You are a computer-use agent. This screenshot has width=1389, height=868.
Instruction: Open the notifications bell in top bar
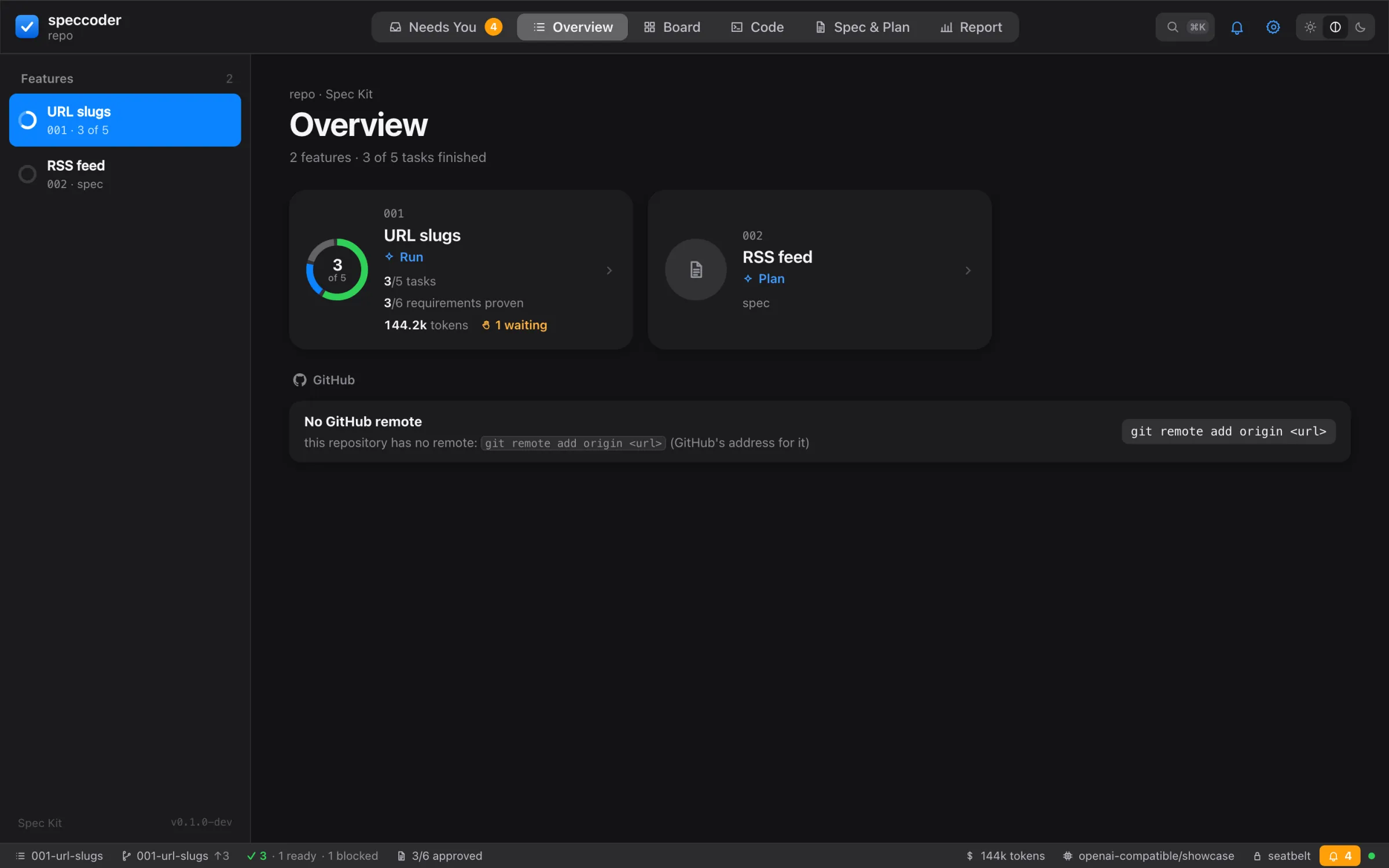(x=1237, y=27)
